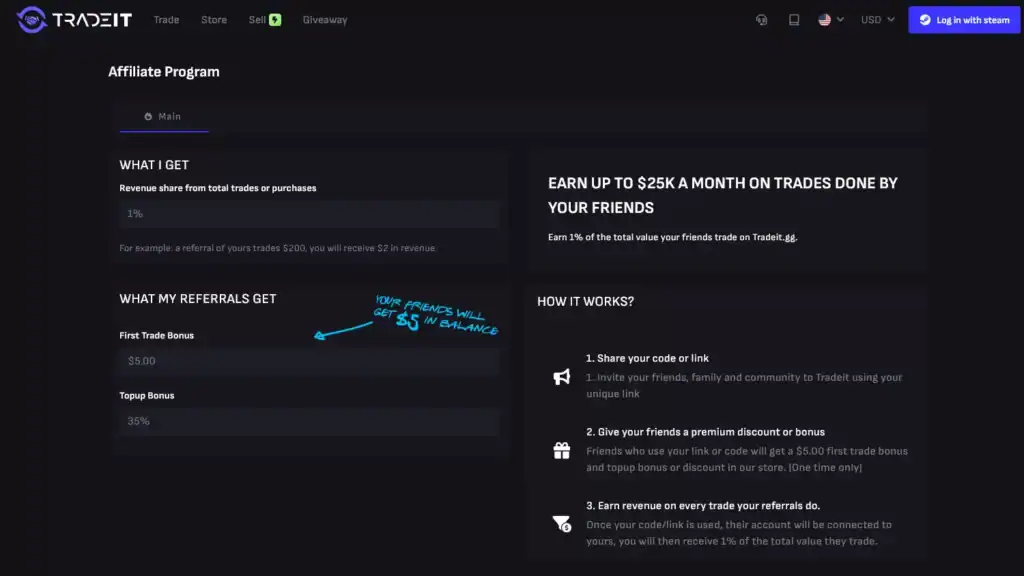Viewport: 1024px width, 576px height.
Task: Click the blog book icon in header
Action: [x=793, y=20]
